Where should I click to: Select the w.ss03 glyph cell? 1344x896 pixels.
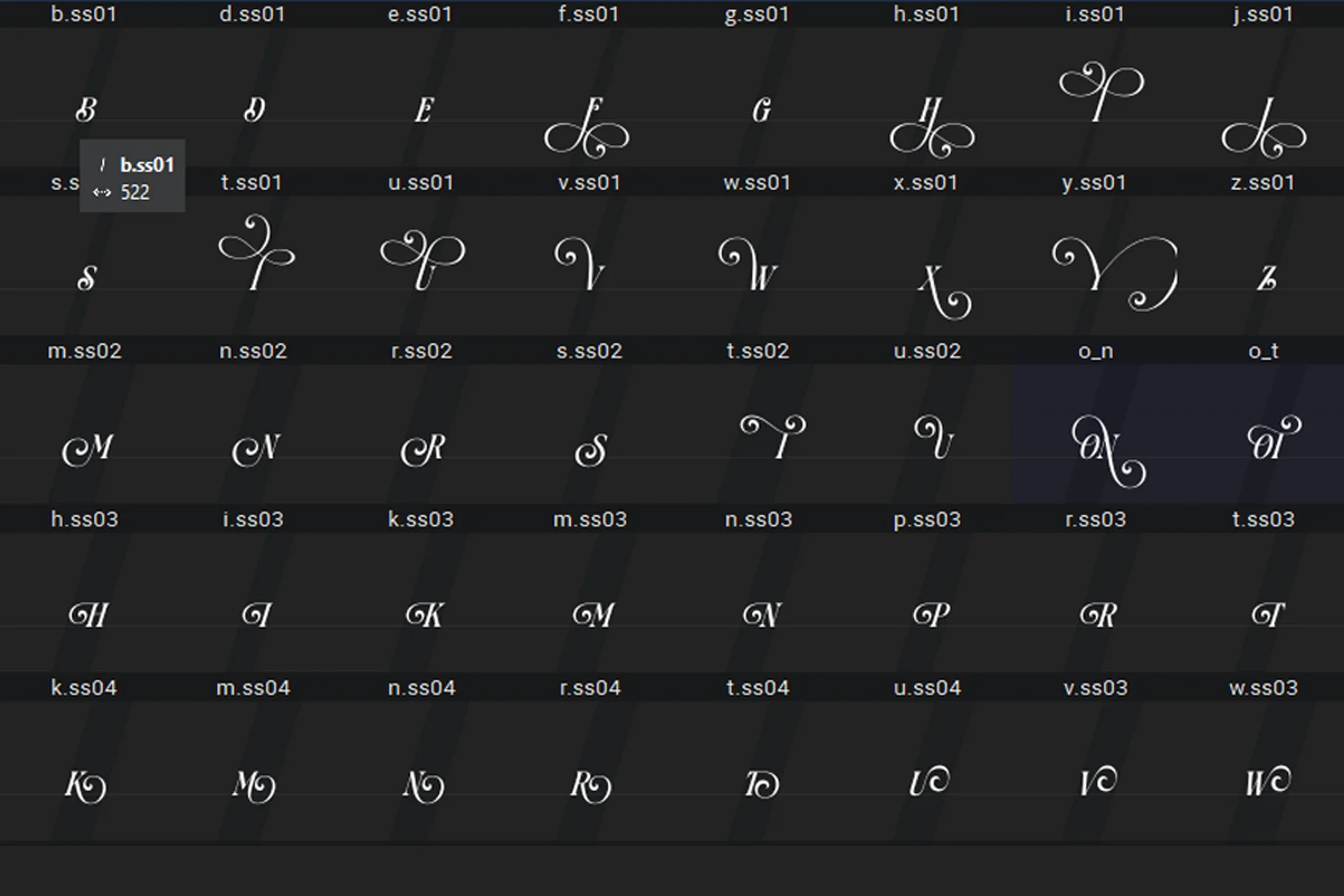tap(1267, 782)
